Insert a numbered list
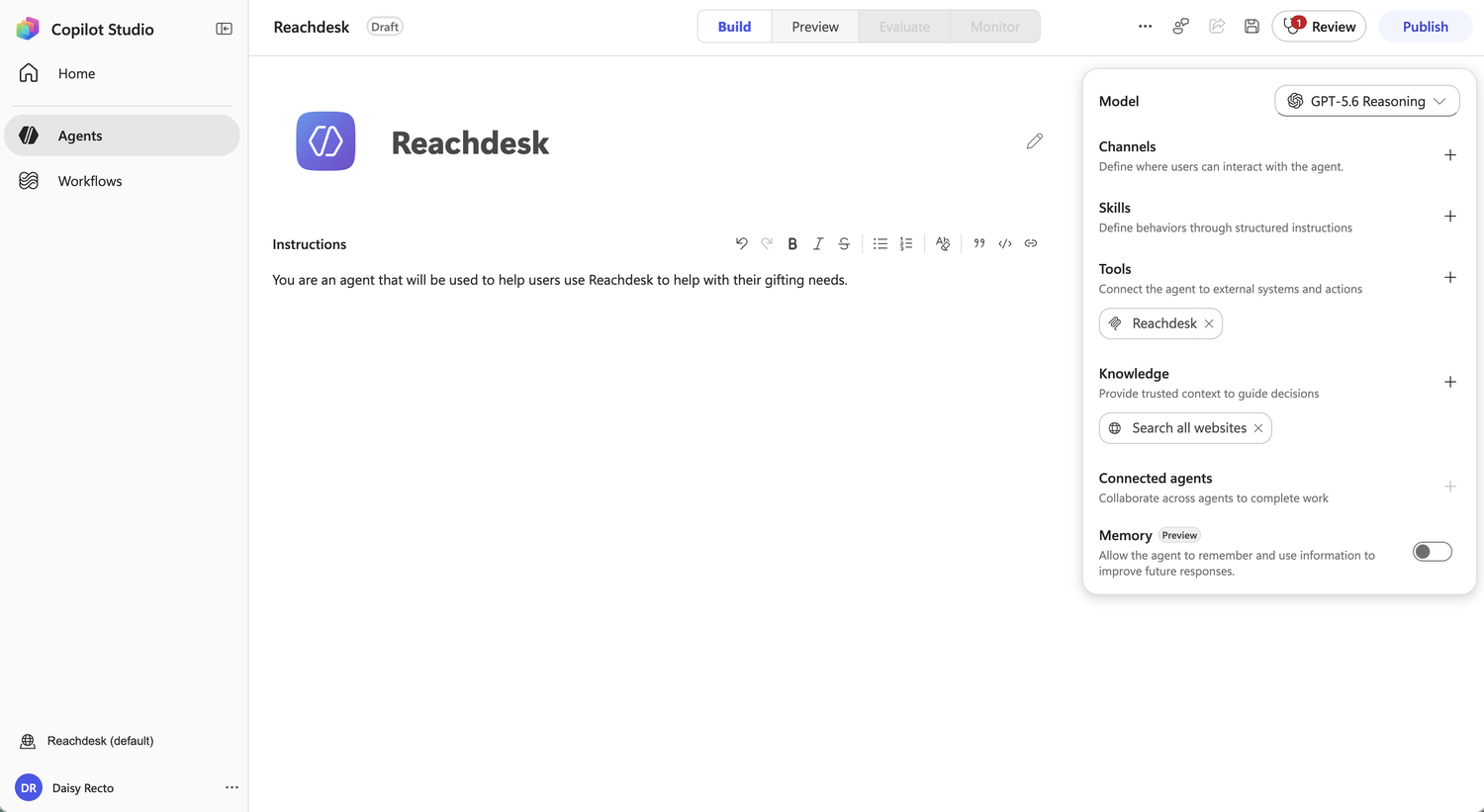Viewport: 1484px width, 812px height. (x=906, y=243)
